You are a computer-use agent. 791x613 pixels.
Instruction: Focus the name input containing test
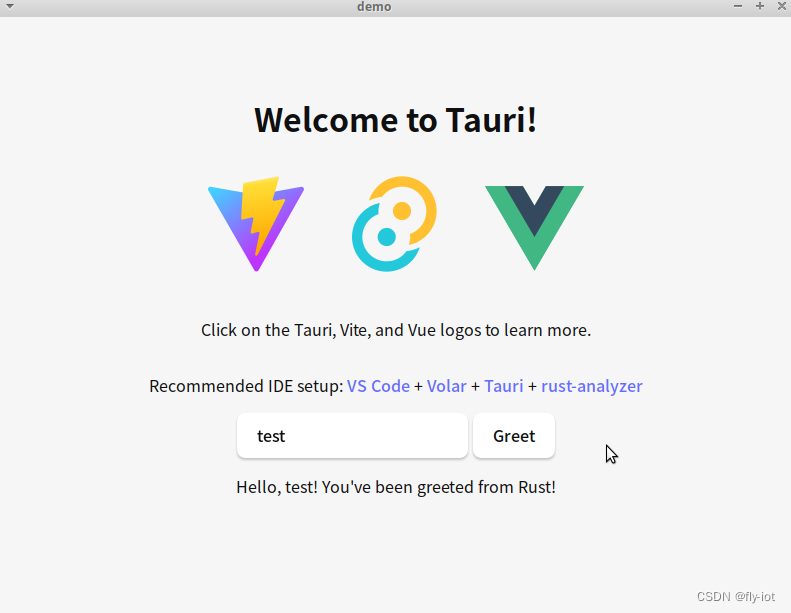(353, 436)
